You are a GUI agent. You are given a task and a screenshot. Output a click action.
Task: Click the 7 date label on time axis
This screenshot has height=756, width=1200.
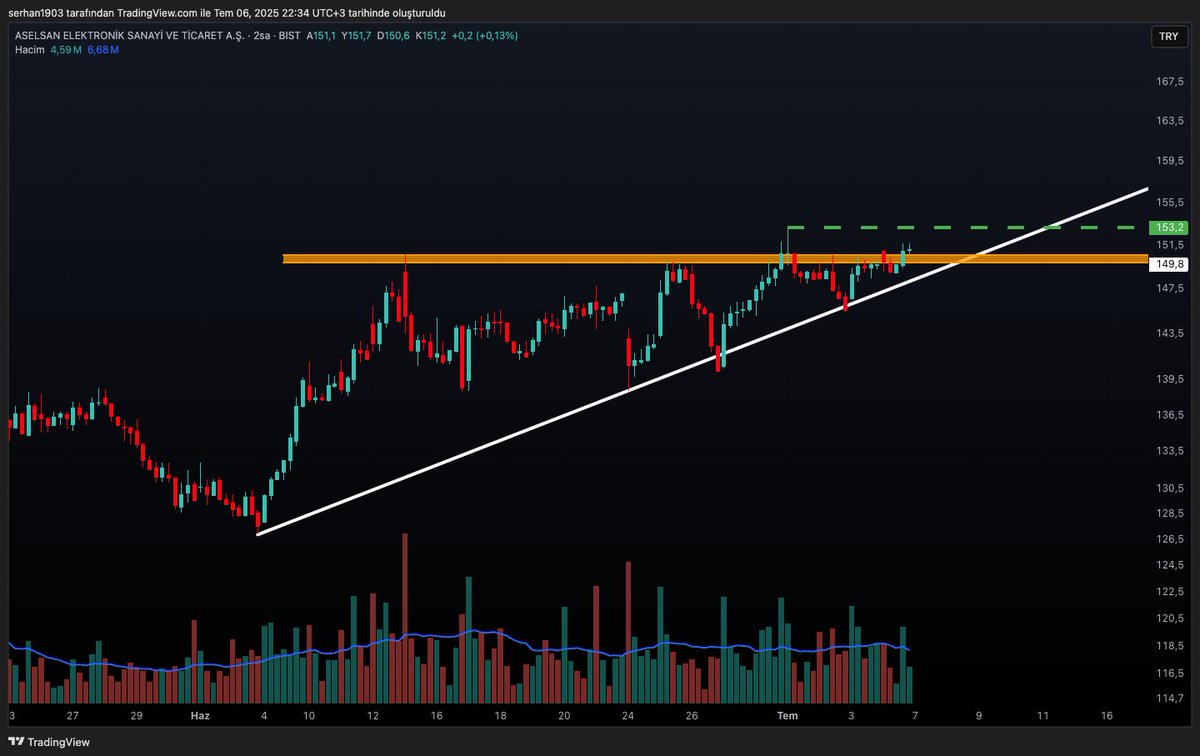[914, 716]
